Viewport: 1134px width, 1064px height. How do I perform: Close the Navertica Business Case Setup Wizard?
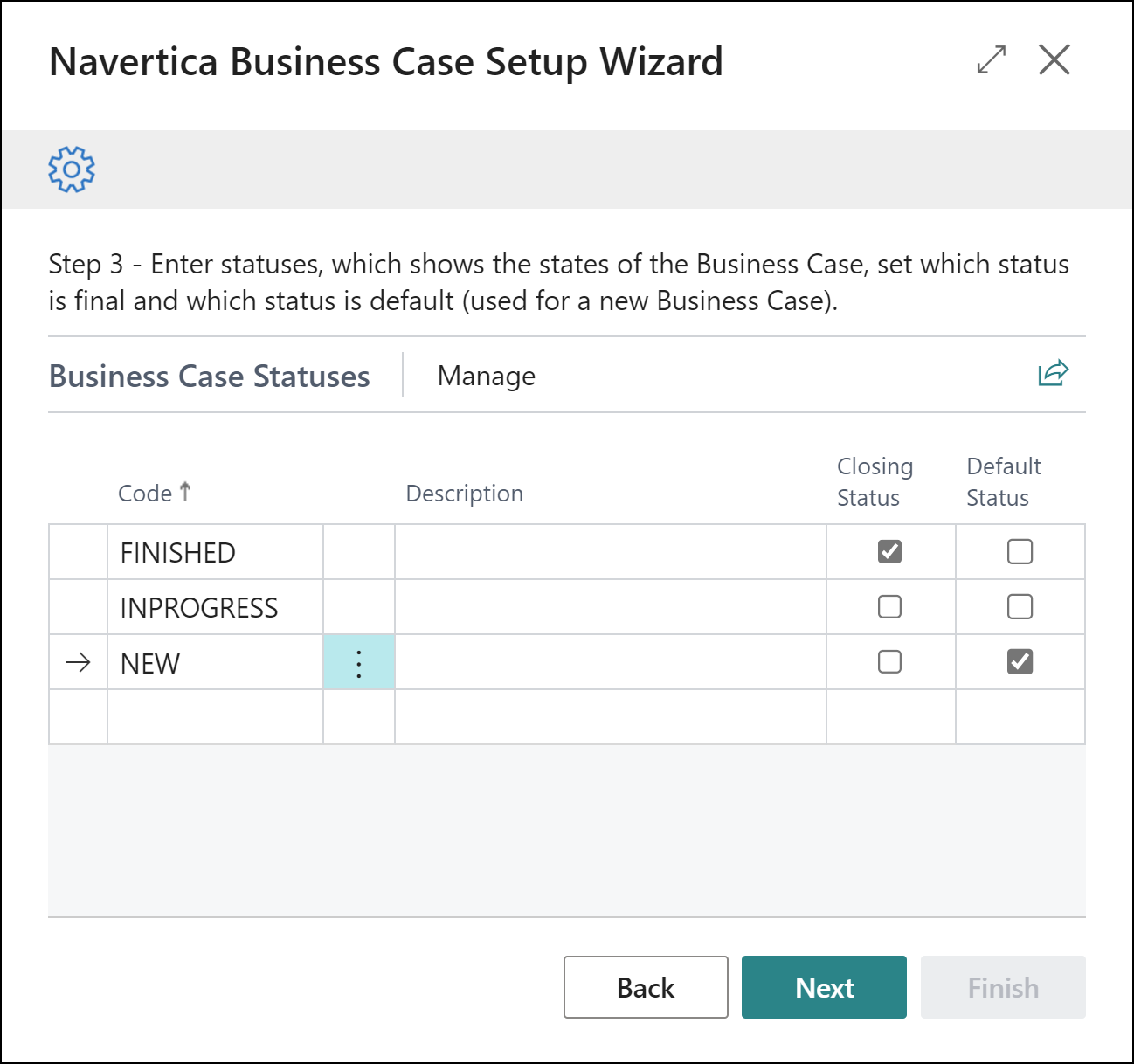click(1054, 60)
